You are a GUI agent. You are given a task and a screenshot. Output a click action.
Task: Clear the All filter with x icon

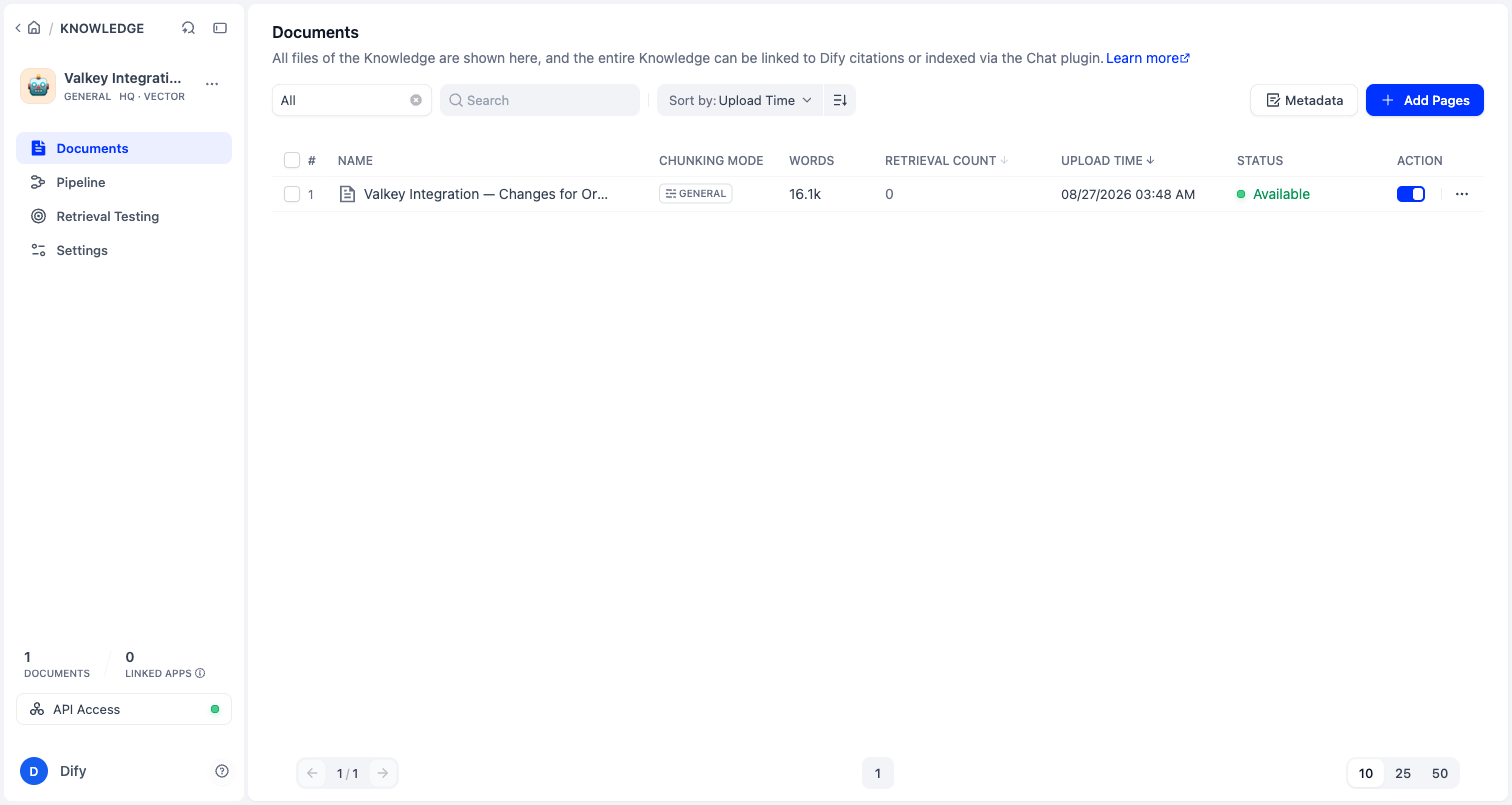tap(416, 100)
